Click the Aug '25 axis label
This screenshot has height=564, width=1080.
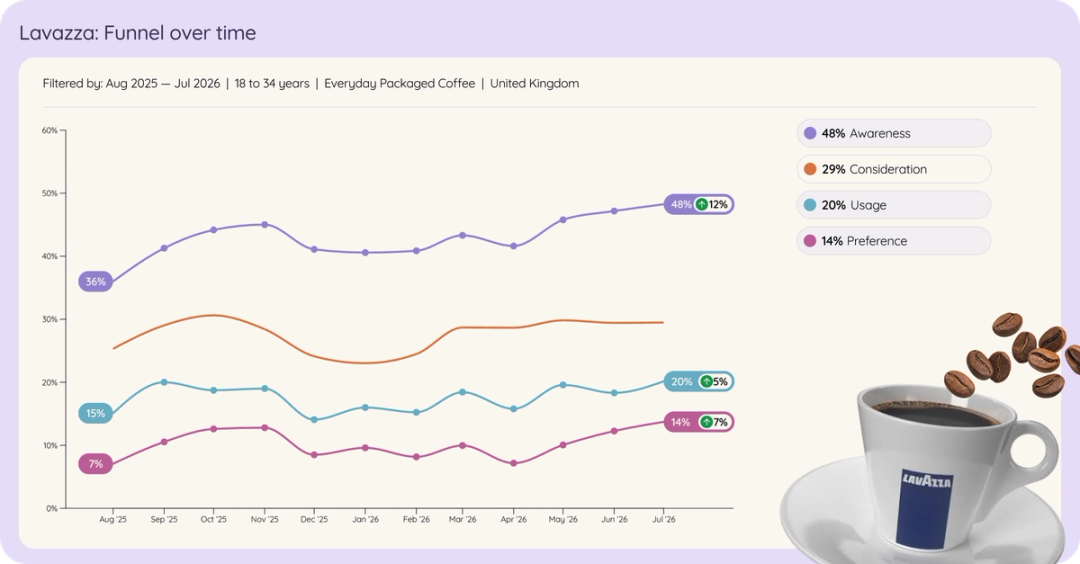113,520
